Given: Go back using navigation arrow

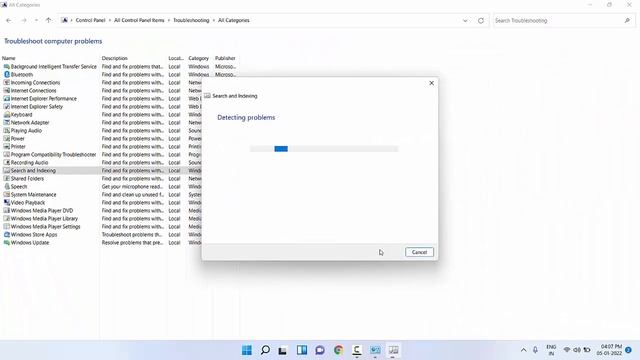Looking at the screenshot, I should 9,20.
